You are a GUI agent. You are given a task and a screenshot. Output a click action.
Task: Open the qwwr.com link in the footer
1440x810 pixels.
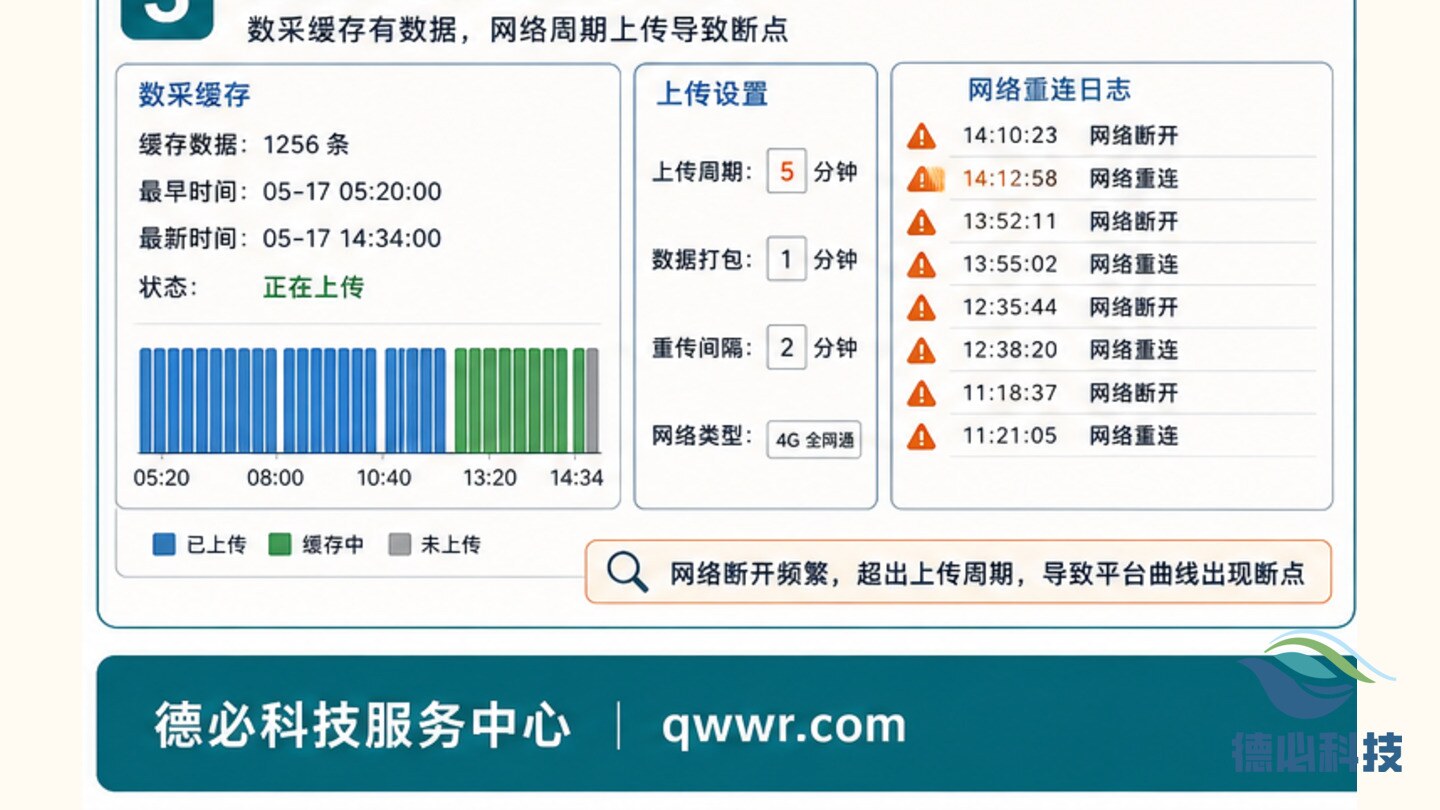coord(784,726)
